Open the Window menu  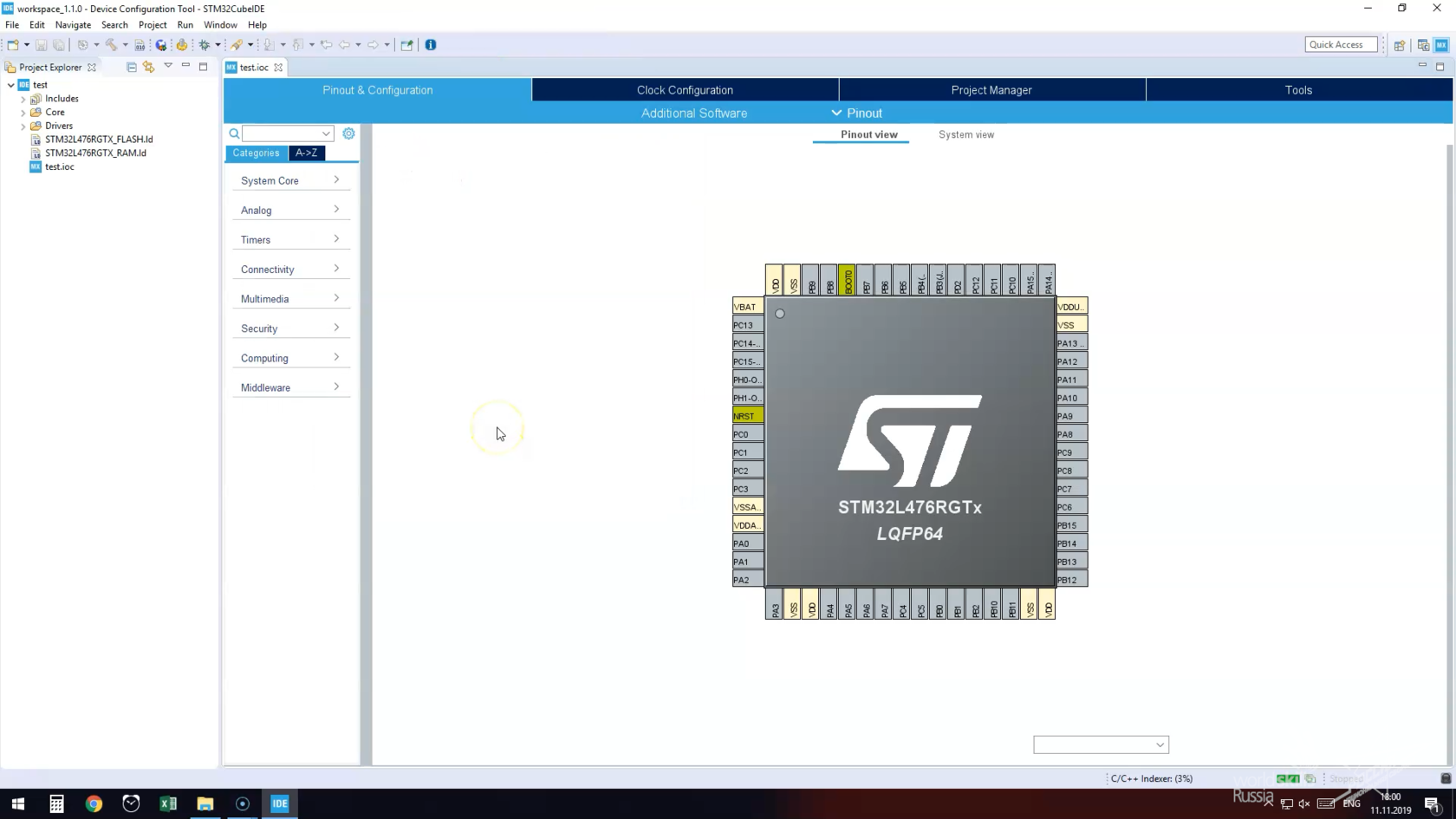(x=220, y=25)
